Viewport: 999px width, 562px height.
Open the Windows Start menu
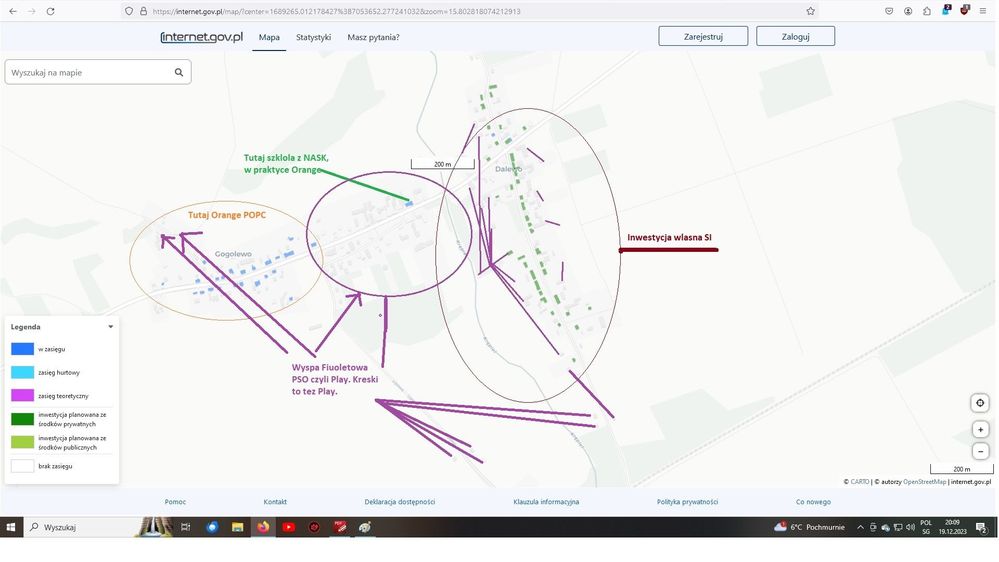click(11, 527)
